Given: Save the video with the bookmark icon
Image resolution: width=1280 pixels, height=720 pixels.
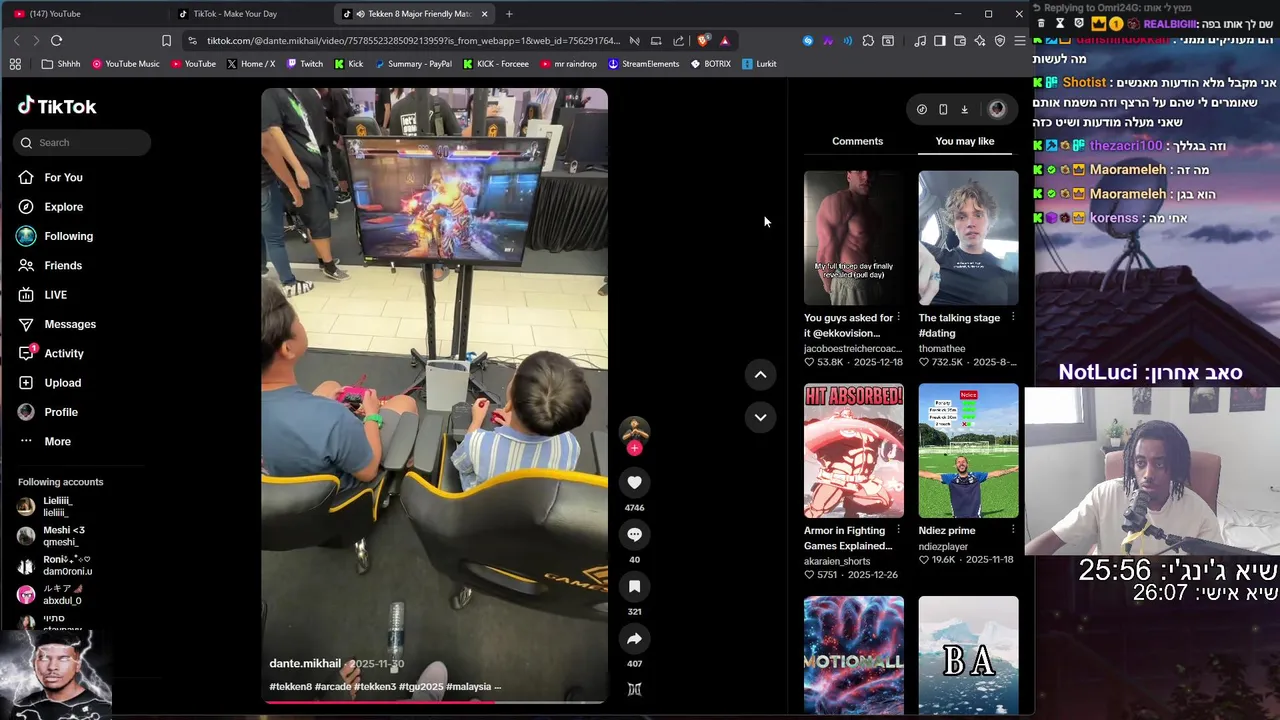Looking at the screenshot, I should [634, 586].
